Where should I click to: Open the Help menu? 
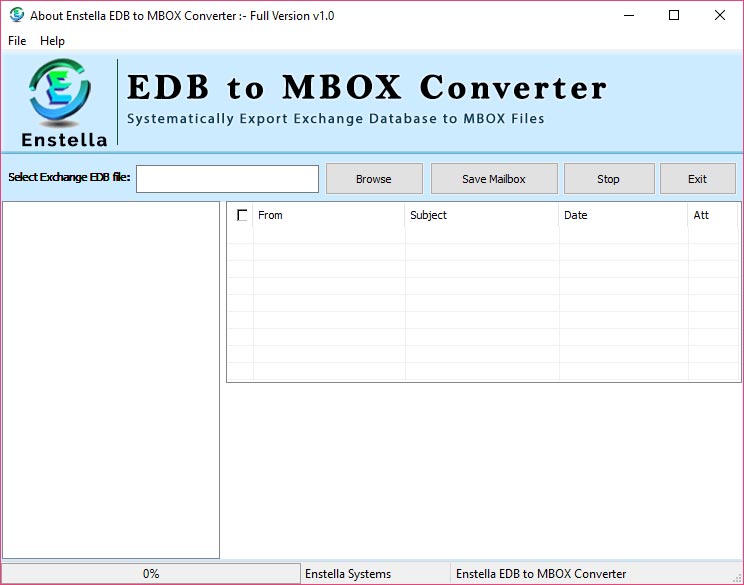[52, 41]
